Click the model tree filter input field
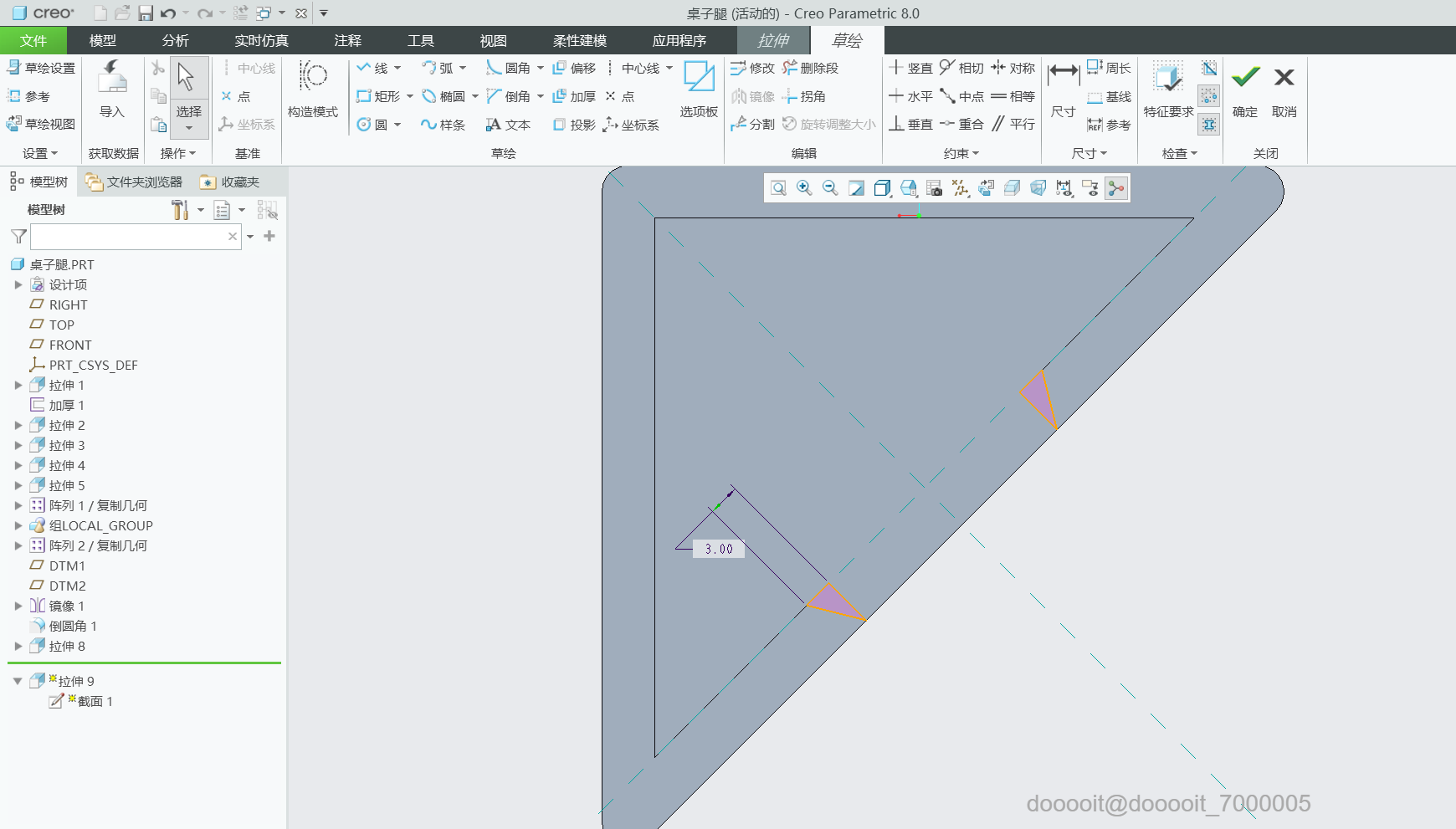Image resolution: width=1456 pixels, height=829 pixels. pos(136,237)
